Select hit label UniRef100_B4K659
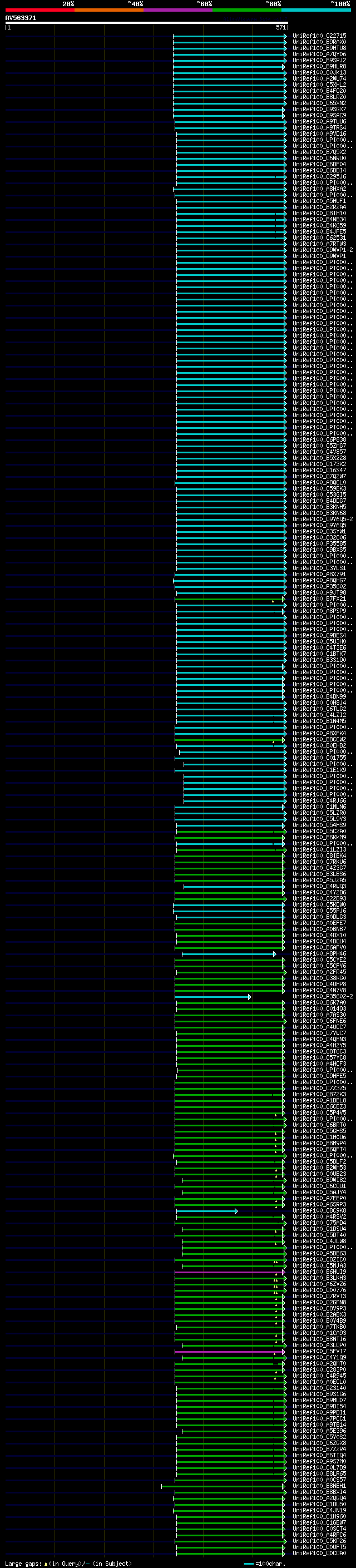Screen dimensions: 356x1568 click(x=319, y=225)
